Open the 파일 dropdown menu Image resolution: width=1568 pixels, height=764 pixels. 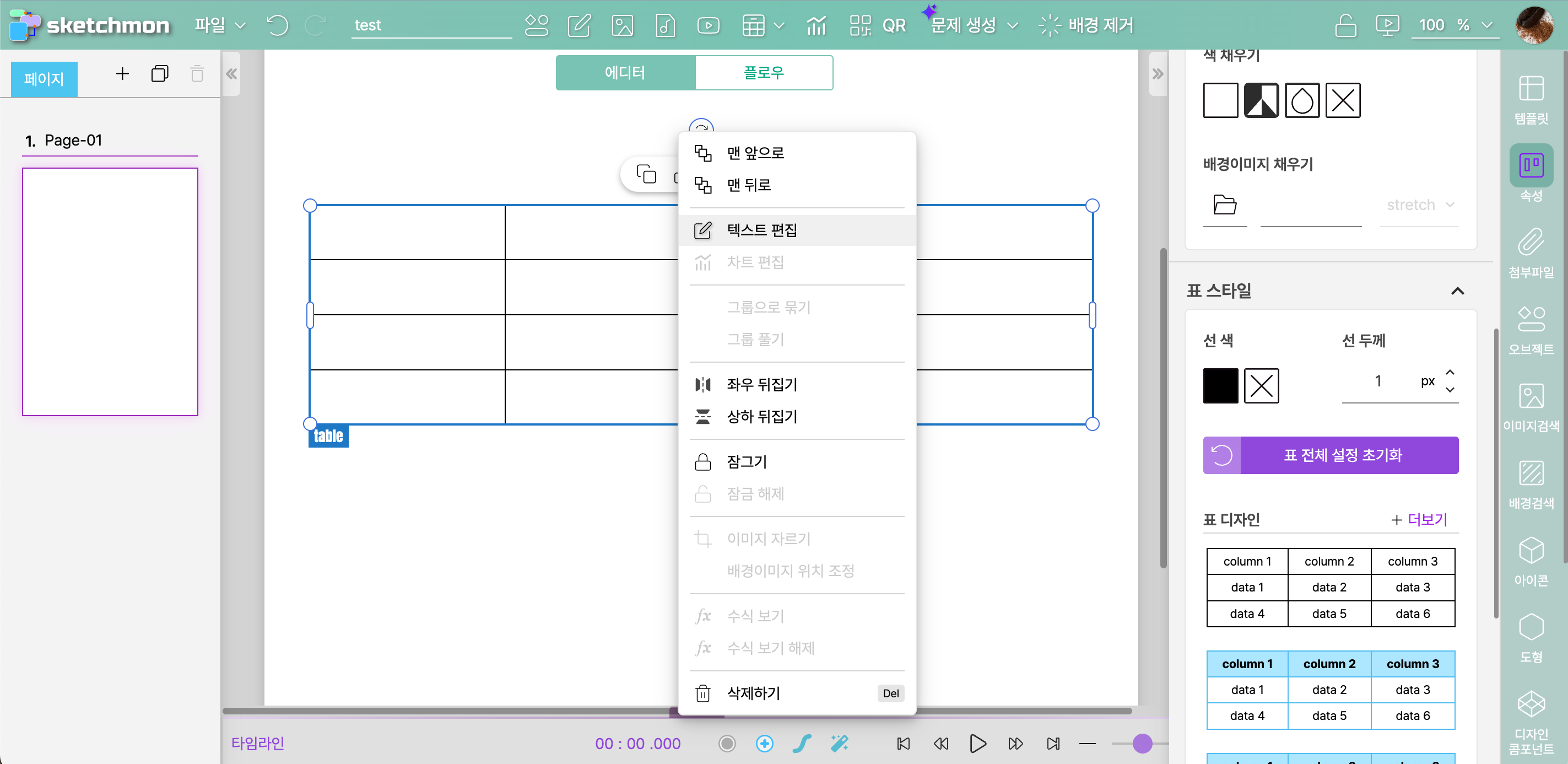click(x=219, y=25)
